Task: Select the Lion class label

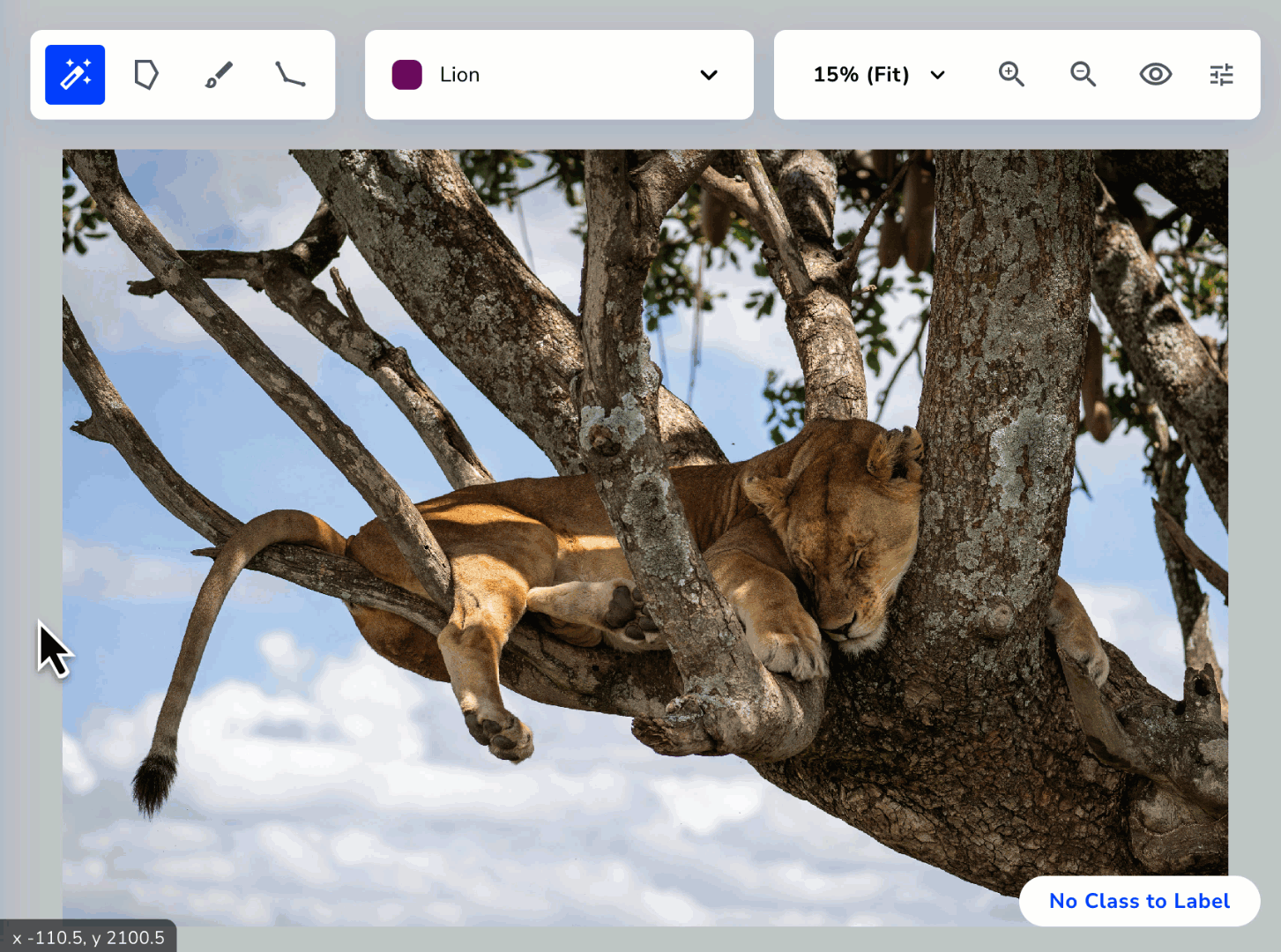Action: tap(458, 74)
